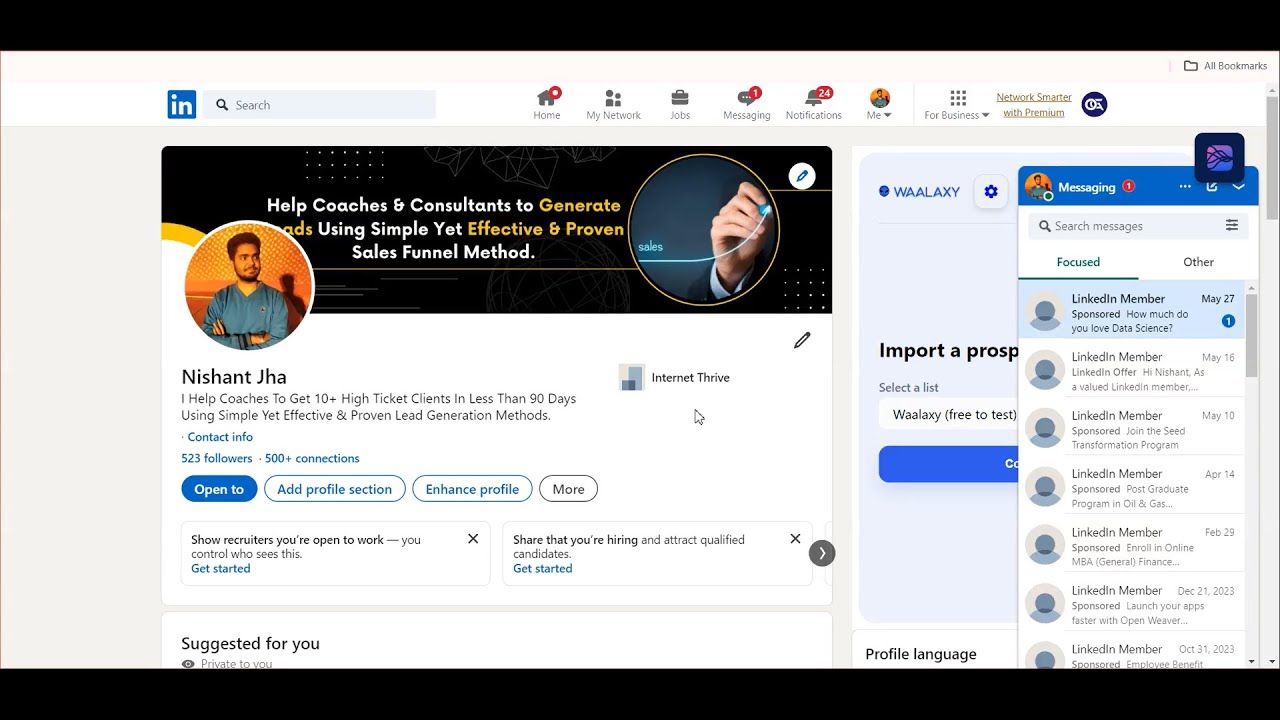Open May 10 Seed Transformation Program message

click(x=1132, y=429)
